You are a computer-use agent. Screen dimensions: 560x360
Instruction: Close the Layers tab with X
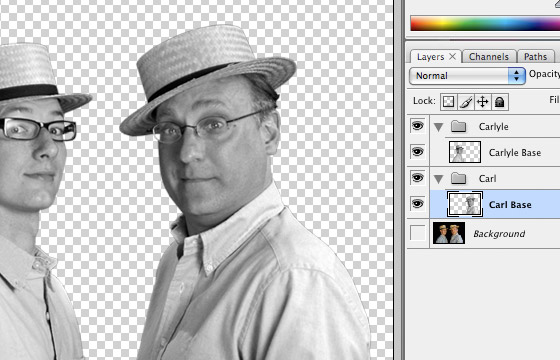[x=452, y=56]
